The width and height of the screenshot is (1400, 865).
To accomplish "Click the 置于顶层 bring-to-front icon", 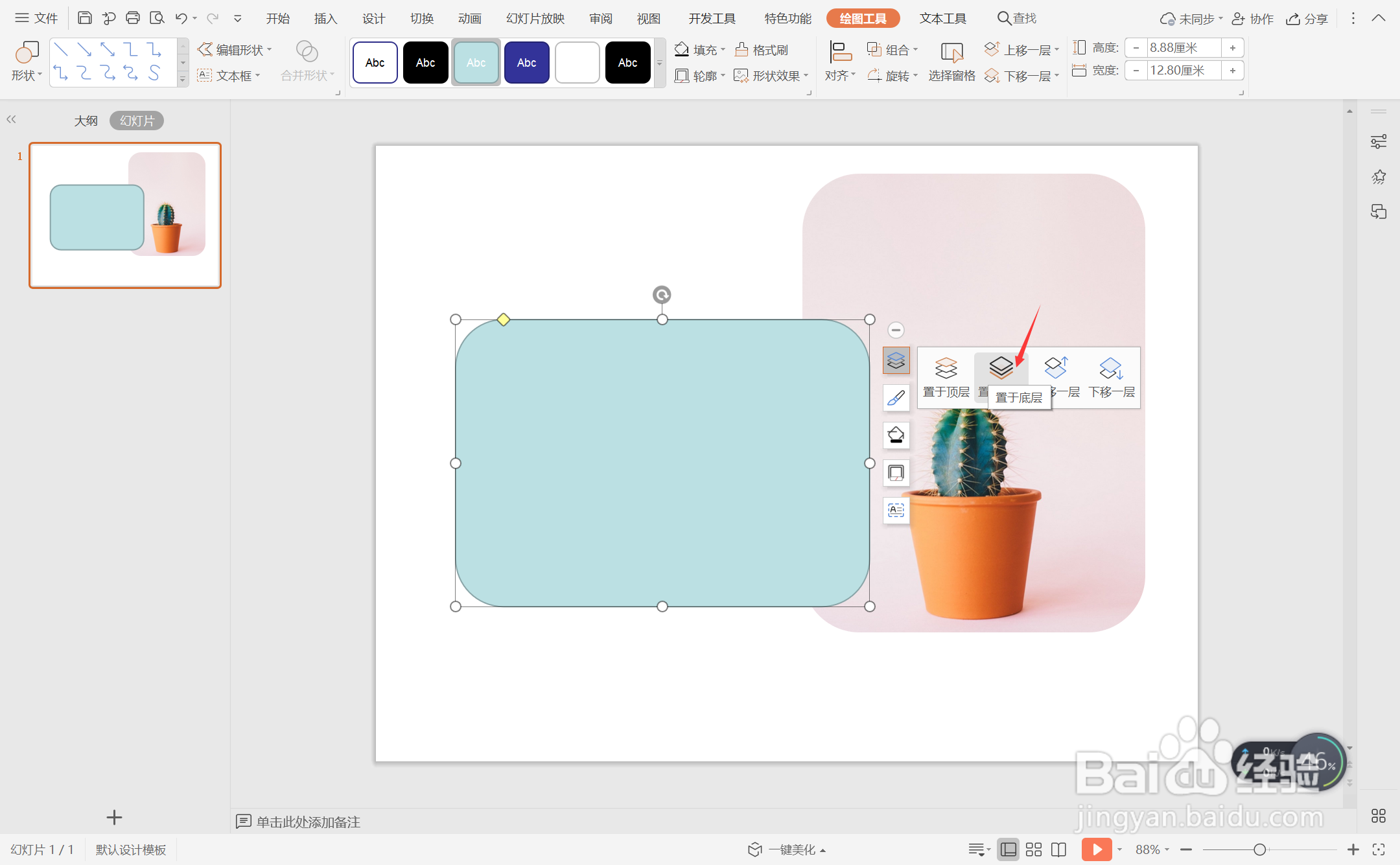I will pyautogui.click(x=946, y=369).
